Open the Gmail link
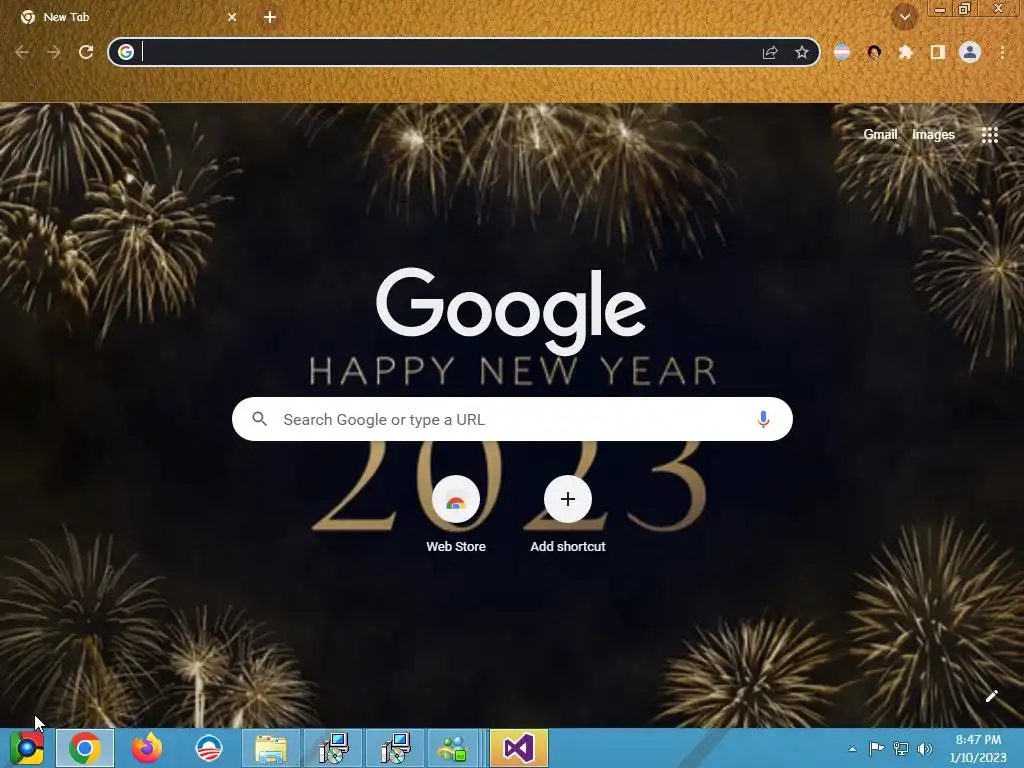The width and height of the screenshot is (1024, 768). [880, 135]
